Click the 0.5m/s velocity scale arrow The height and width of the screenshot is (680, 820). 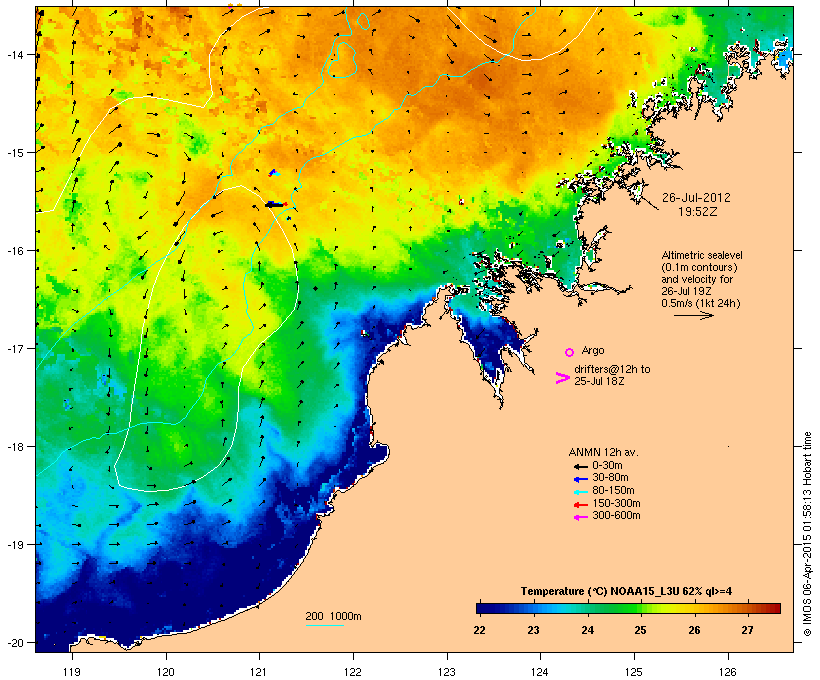(x=693, y=315)
